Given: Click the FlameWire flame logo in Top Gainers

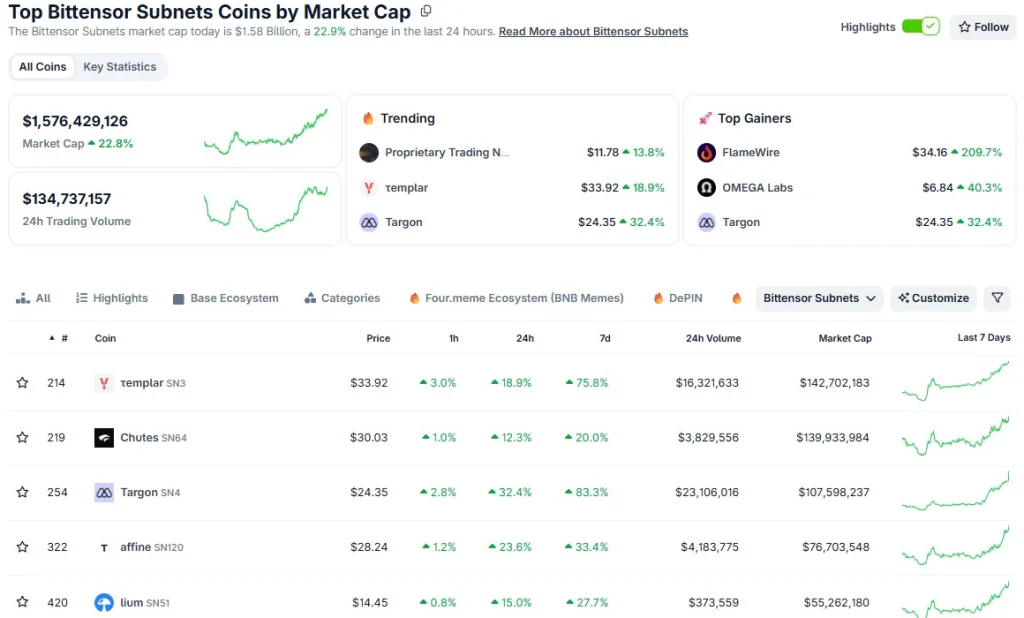Looking at the screenshot, I should click(706, 153).
